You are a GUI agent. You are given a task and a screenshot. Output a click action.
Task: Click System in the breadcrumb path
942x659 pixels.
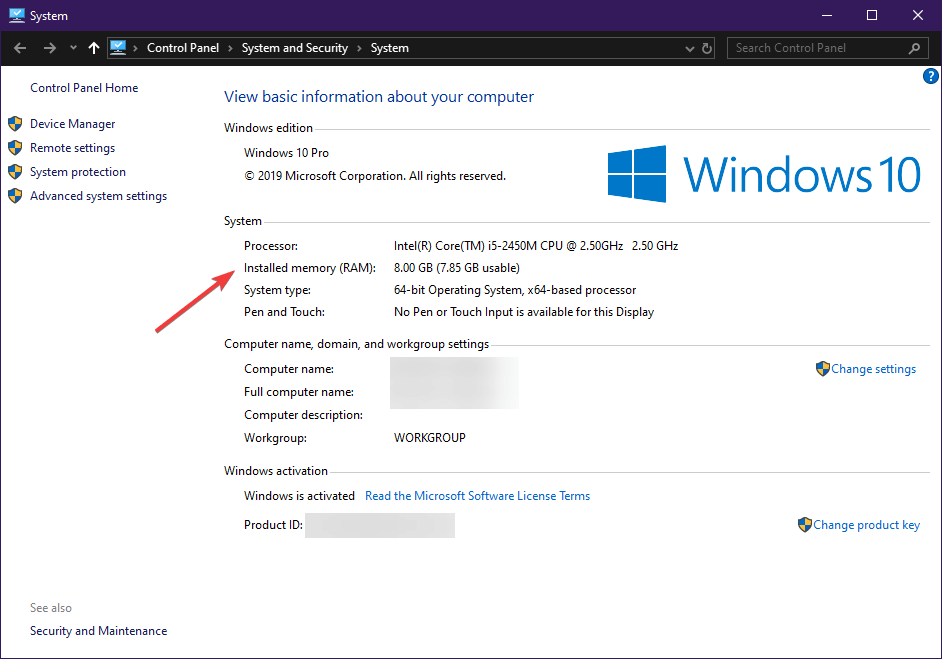(x=389, y=48)
